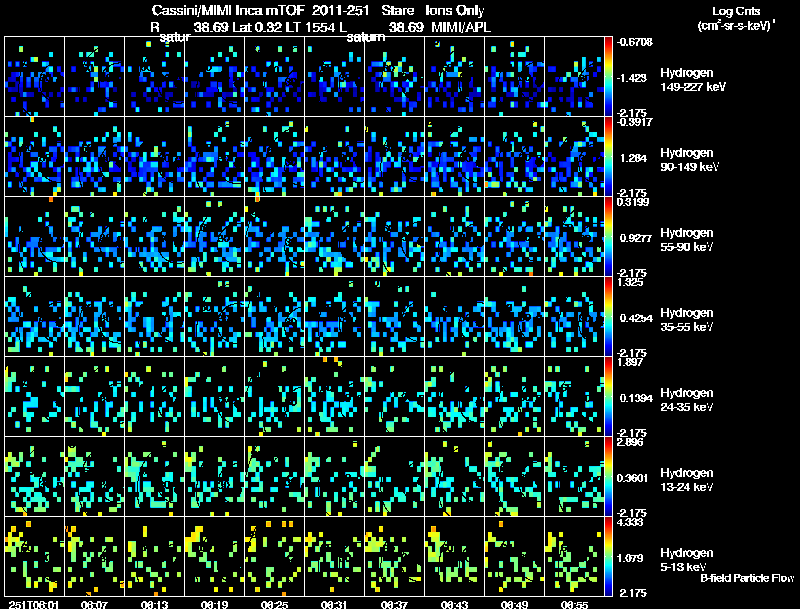The height and width of the screenshot is (609, 800).
Task: Click the 'Hydrogen 24-35 keV' row label
Action: (x=687, y=400)
